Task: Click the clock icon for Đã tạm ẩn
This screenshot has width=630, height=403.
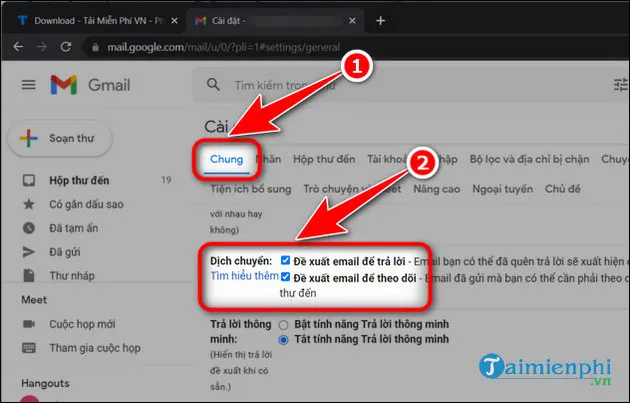Action: tap(29, 228)
